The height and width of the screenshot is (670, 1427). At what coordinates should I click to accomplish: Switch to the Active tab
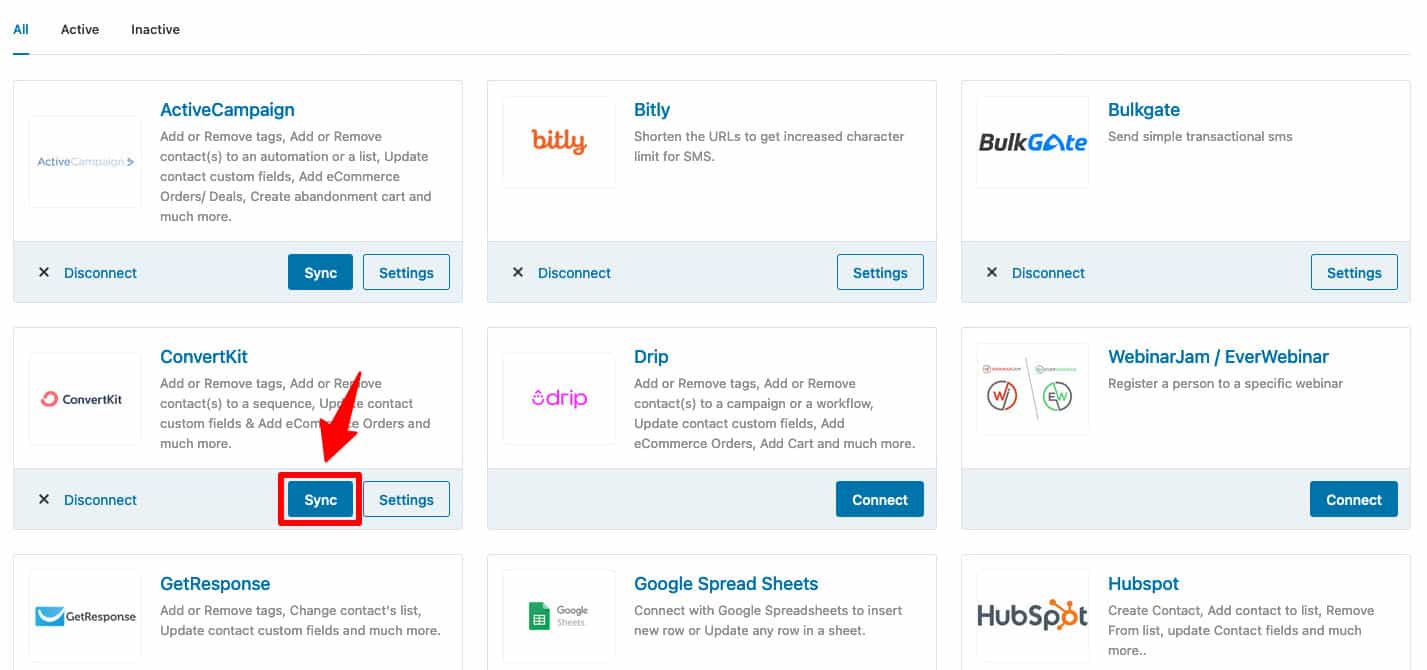click(x=79, y=29)
